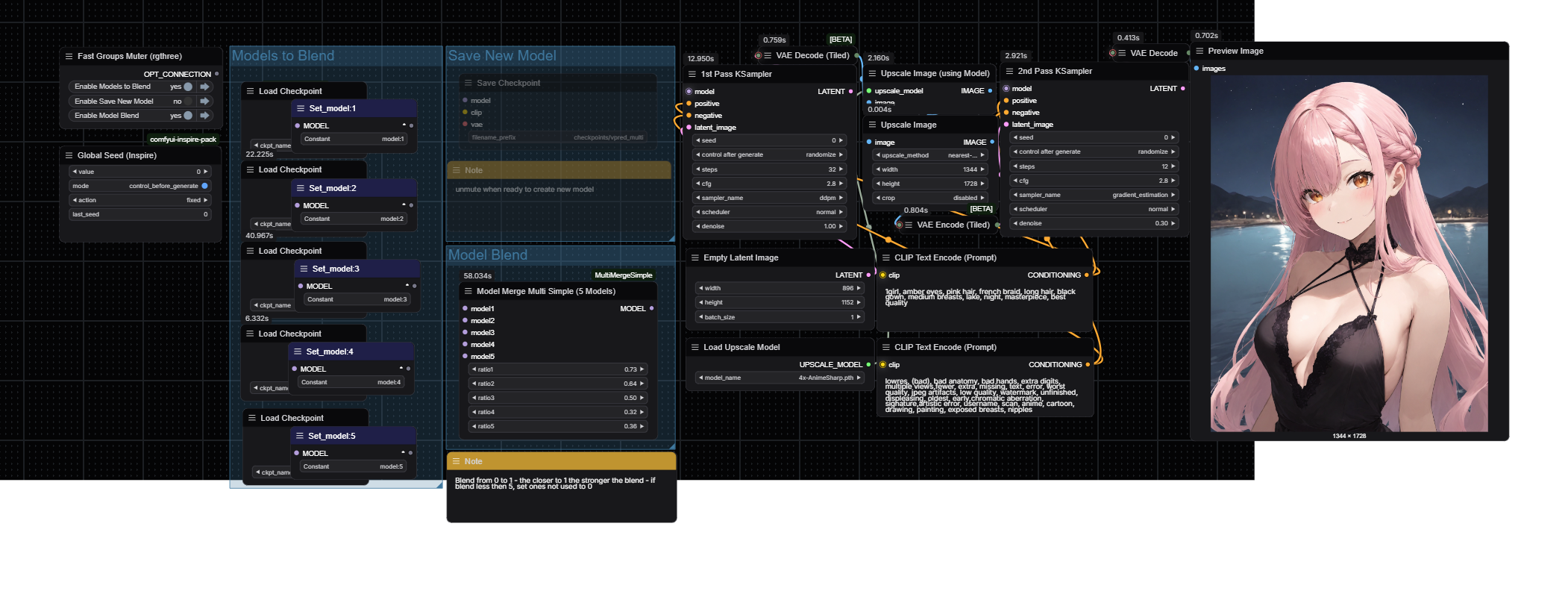Open model_name dropdown showing 4x-AnimeSharp.pth
The width and height of the screenshot is (1568, 600).
779,378
